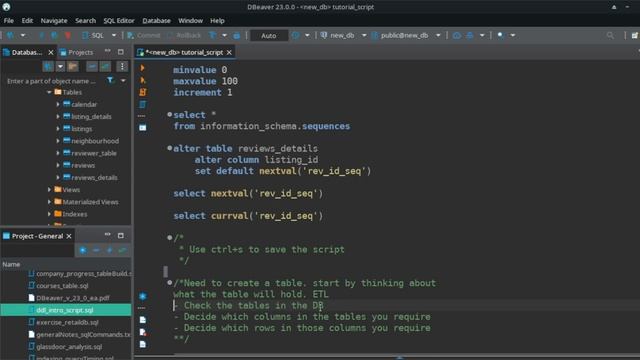
Task: Click the blue round icon right of the cloud
Action: click(x=470, y=36)
